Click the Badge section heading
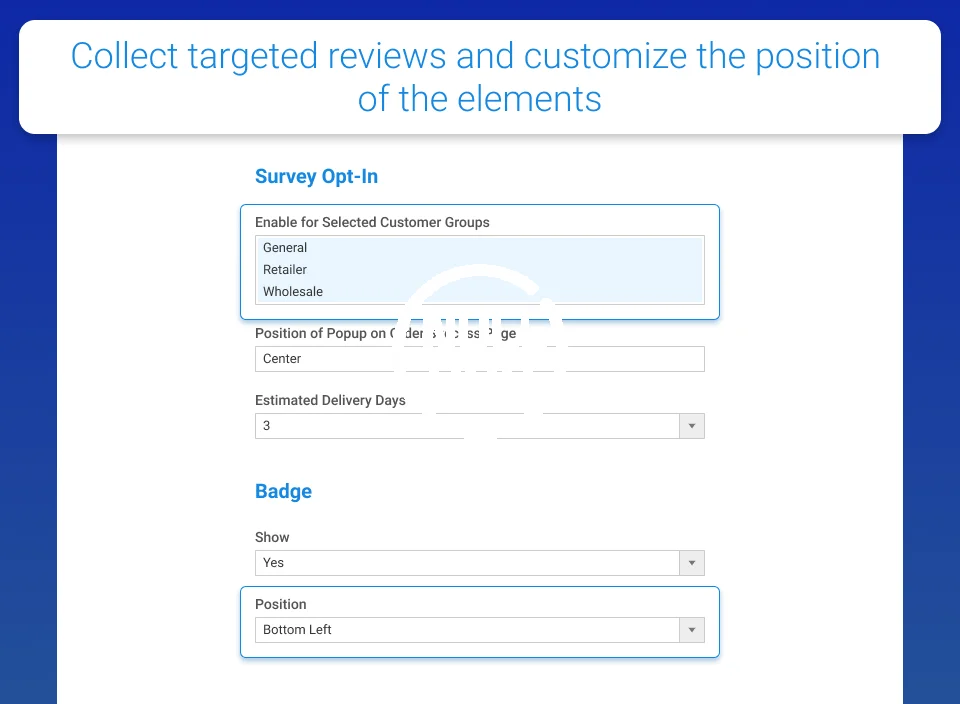 (x=283, y=491)
